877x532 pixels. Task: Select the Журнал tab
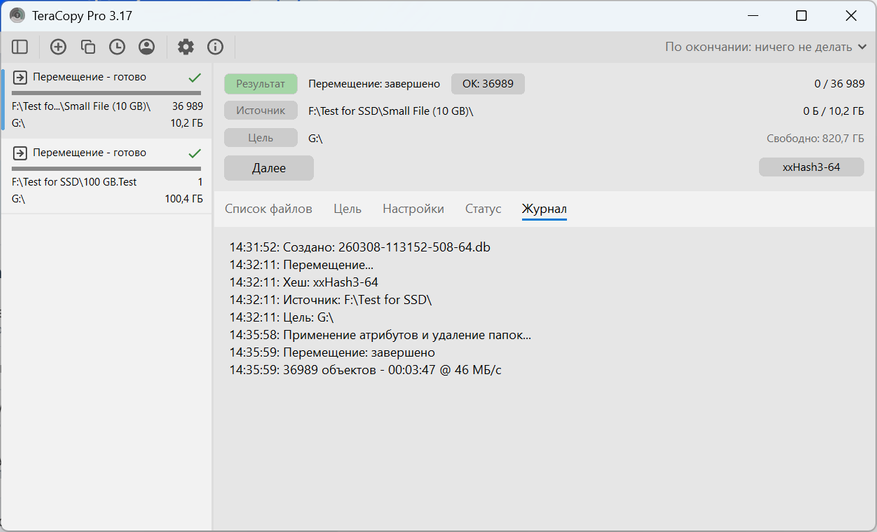pyautogui.click(x=544, y=209)
